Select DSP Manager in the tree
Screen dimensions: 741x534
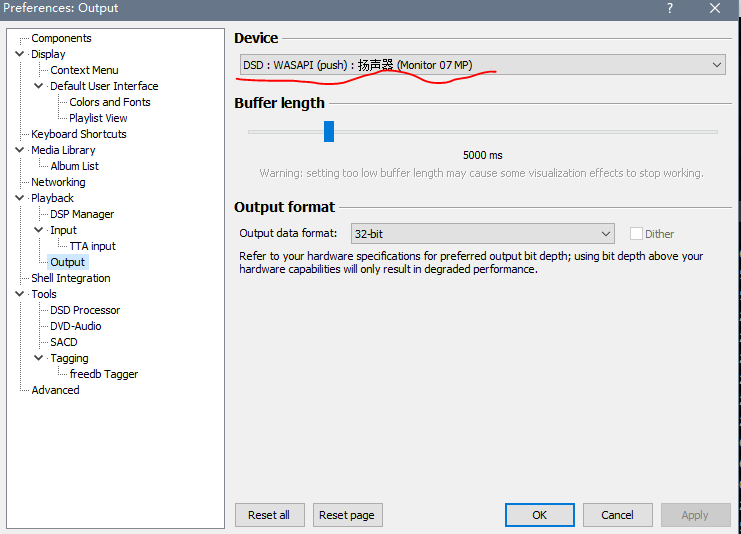coord(82,214)
